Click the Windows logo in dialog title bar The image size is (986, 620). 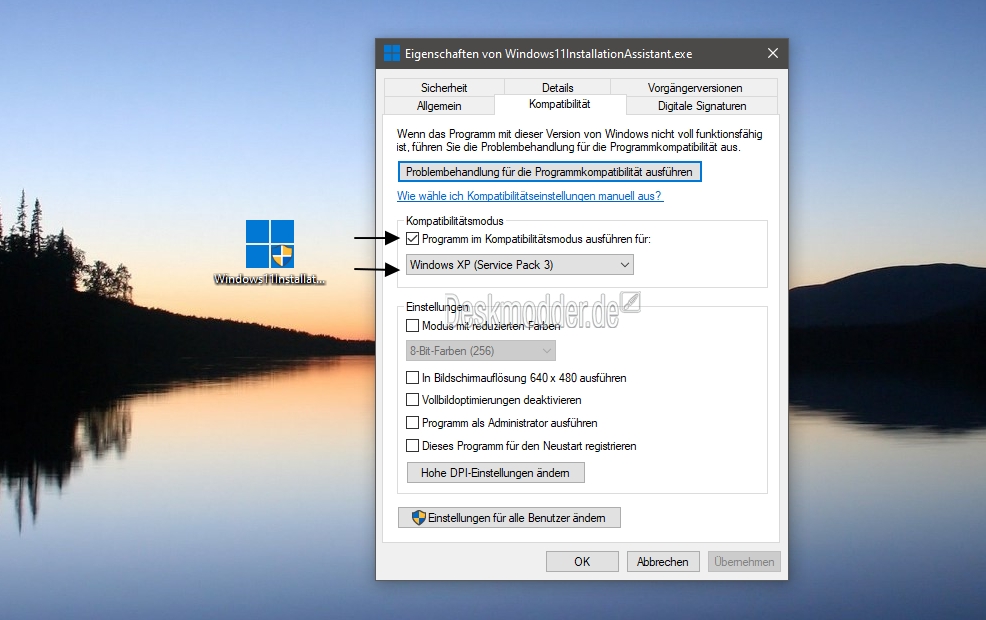pyautogui.click(x=392, y=53)
